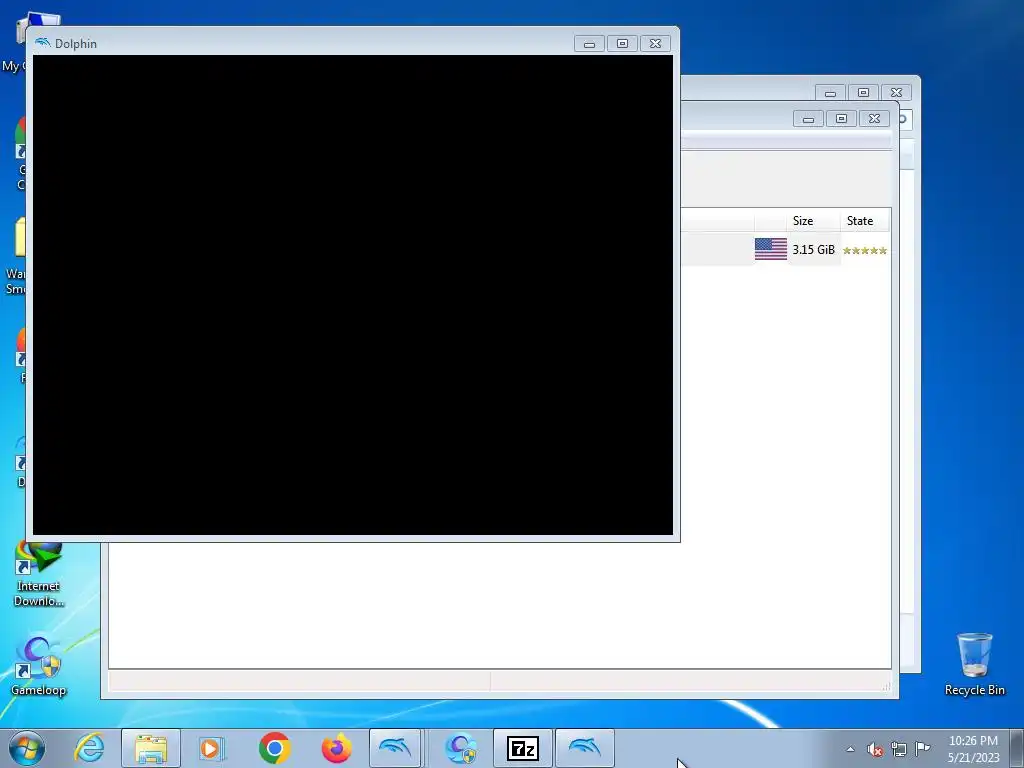This screenshot has height=768, width=1024.
Task: Open the network tray icon
Action: click(x=899, y=750)
